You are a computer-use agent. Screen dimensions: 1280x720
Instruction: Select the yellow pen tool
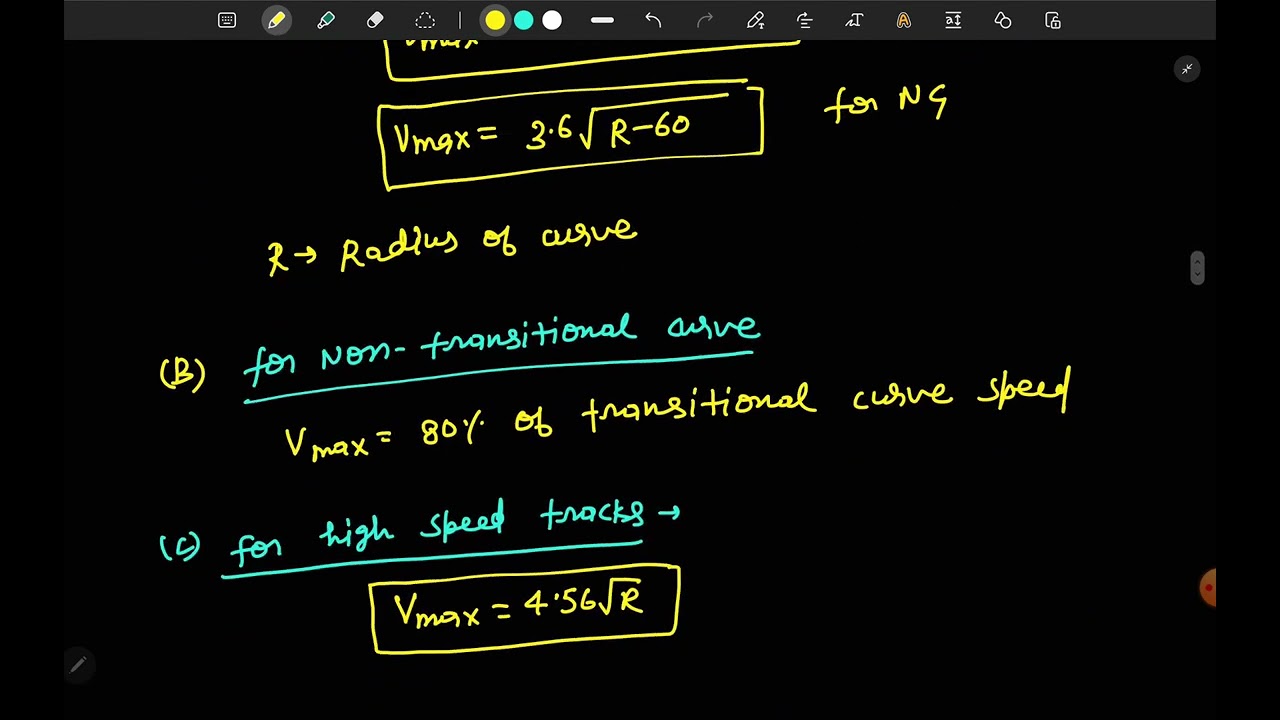[x=276, y=20]
